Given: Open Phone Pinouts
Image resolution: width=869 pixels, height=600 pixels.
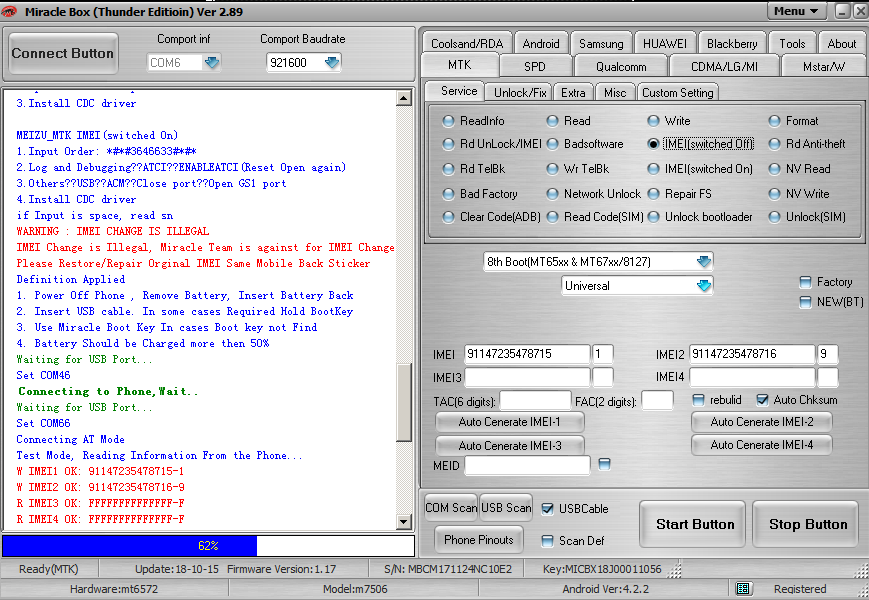Looking at the screenshot, I should tap(479, 540).
